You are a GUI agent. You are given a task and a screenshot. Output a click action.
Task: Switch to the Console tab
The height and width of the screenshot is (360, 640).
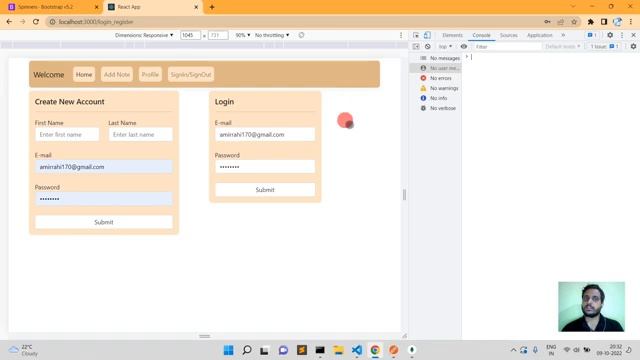pos(481,35)
